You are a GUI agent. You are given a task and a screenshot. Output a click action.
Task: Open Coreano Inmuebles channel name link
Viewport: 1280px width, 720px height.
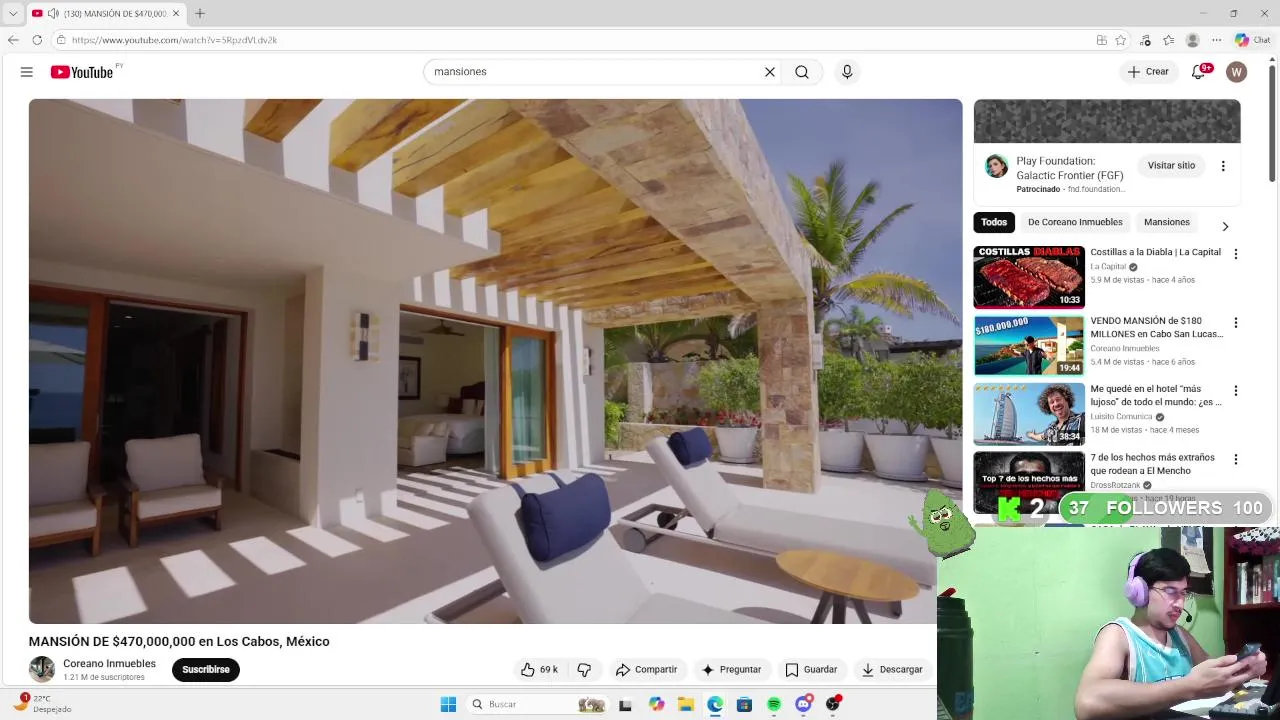(109, 663)
